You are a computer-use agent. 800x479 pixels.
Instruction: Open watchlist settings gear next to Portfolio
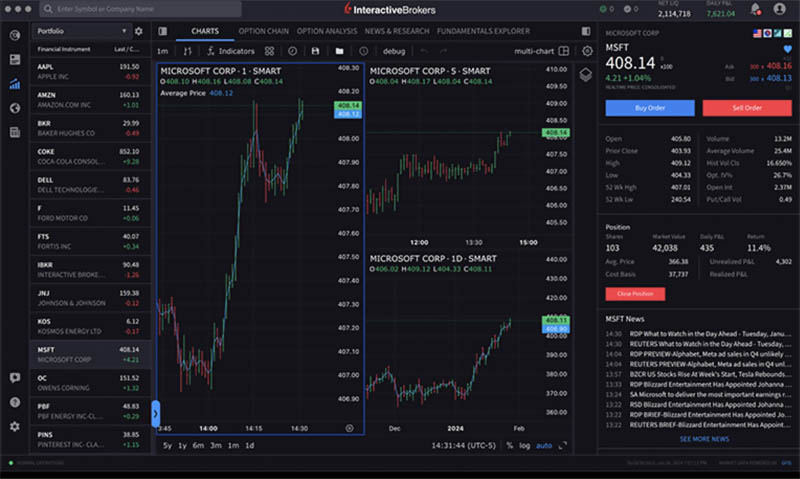pyautogui.click(x=139, y=31)
